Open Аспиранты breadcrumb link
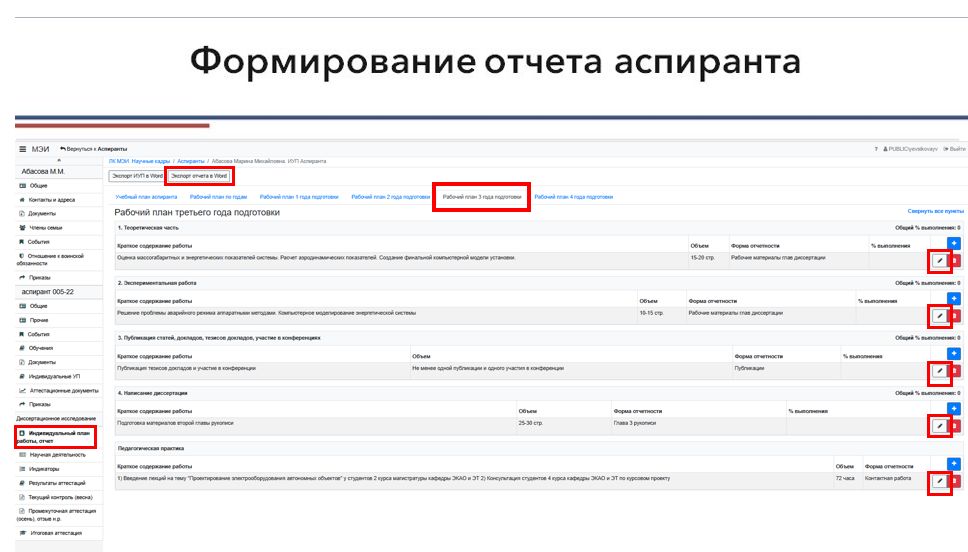The height and width of the screenshot is (552, 968). (191, 161)
